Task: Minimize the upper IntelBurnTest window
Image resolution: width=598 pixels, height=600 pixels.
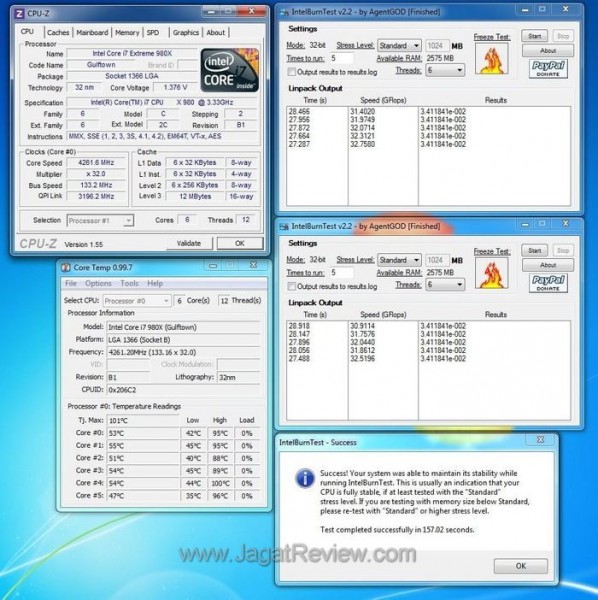Action: tap(525, 10)
